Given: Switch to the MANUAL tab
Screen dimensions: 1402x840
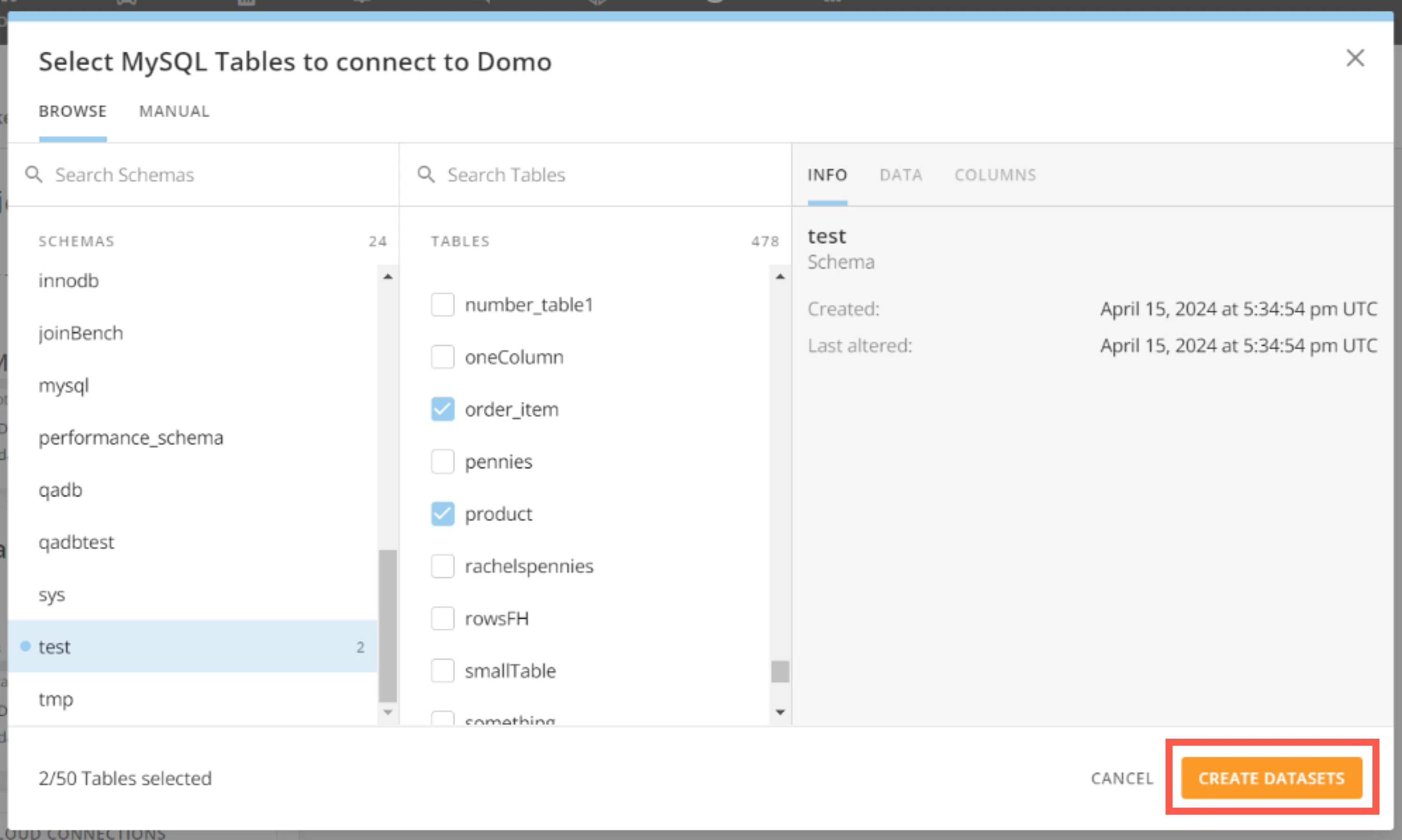Looking at the screenshot, I should pyautogui.click(x=175, y=111).
